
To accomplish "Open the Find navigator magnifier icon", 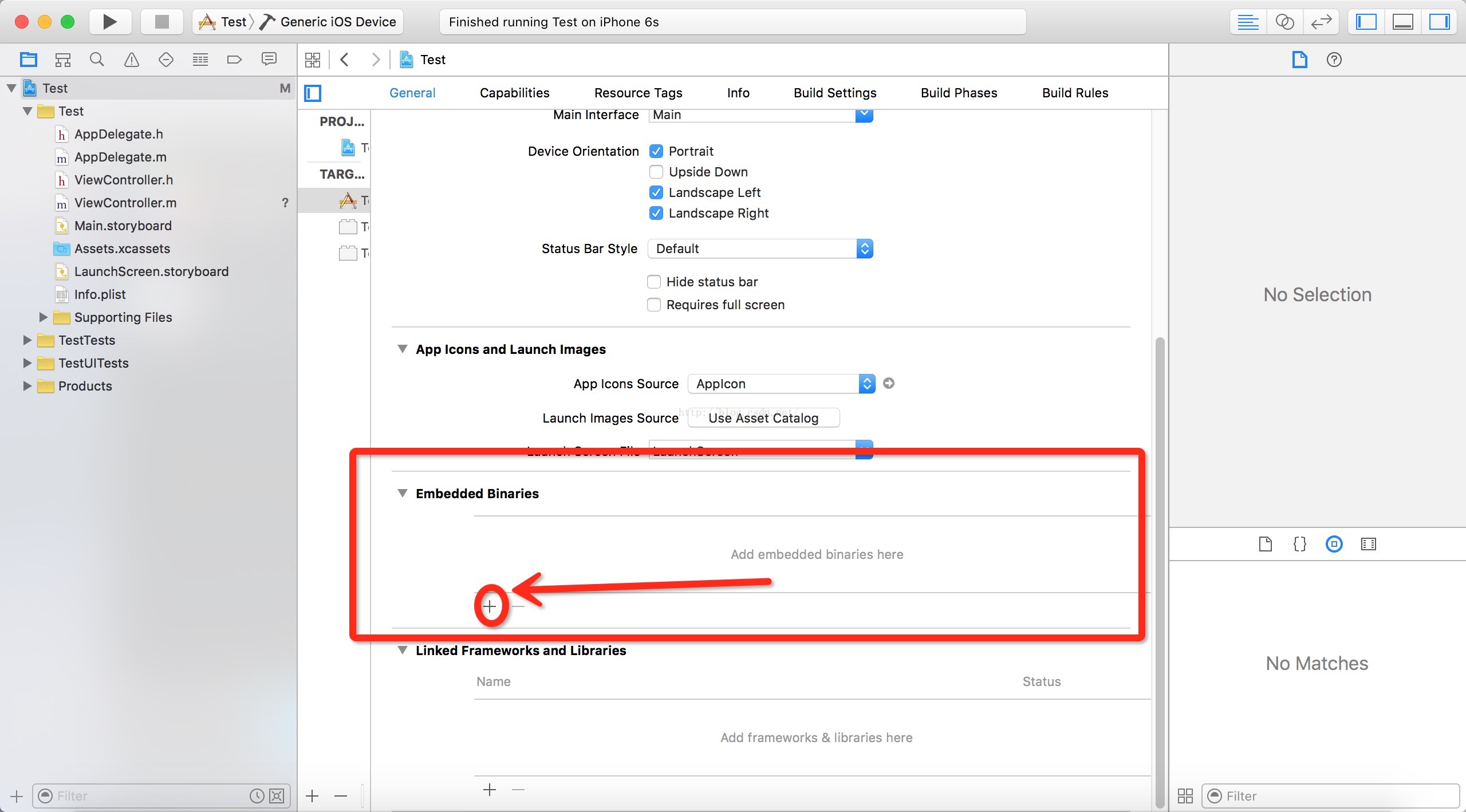I will (x=97, y=60).
